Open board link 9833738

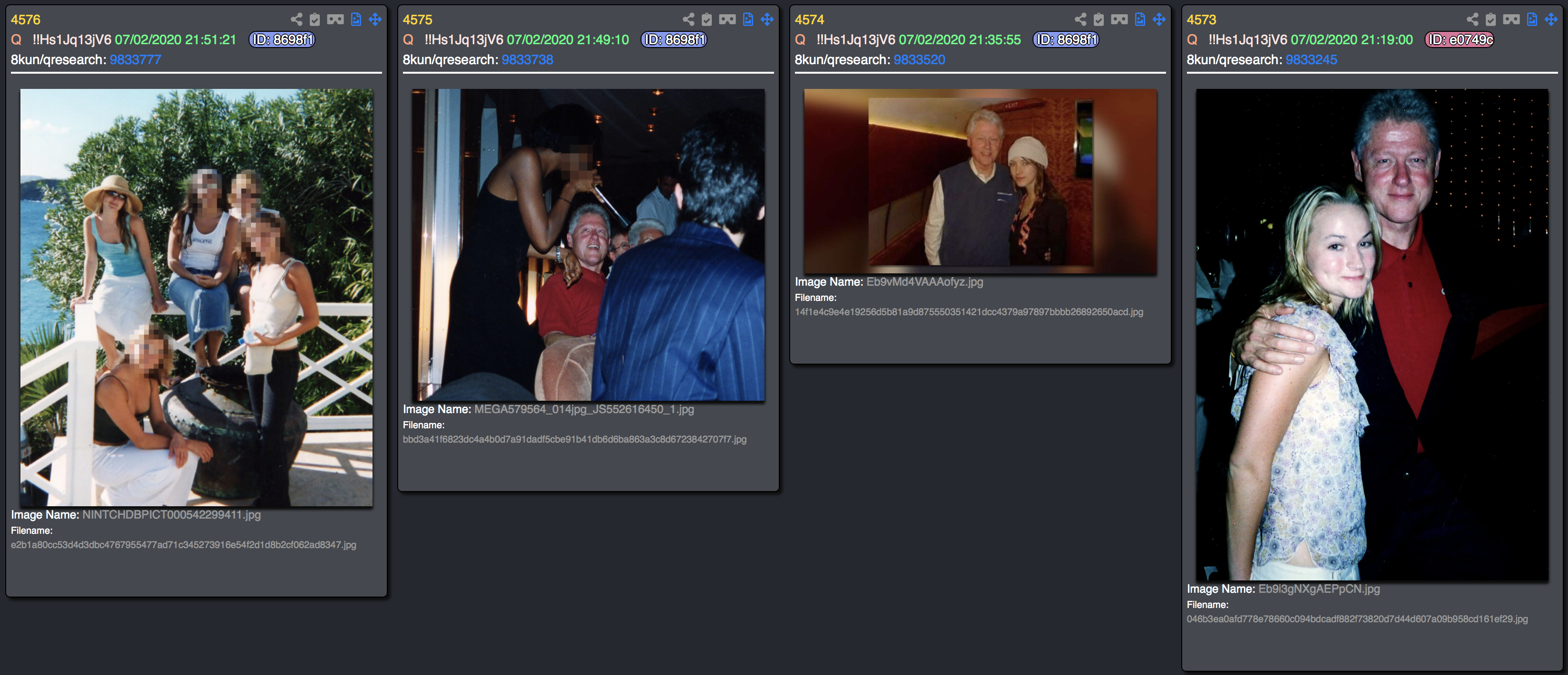pyautogui.click(x=527, y=60)
